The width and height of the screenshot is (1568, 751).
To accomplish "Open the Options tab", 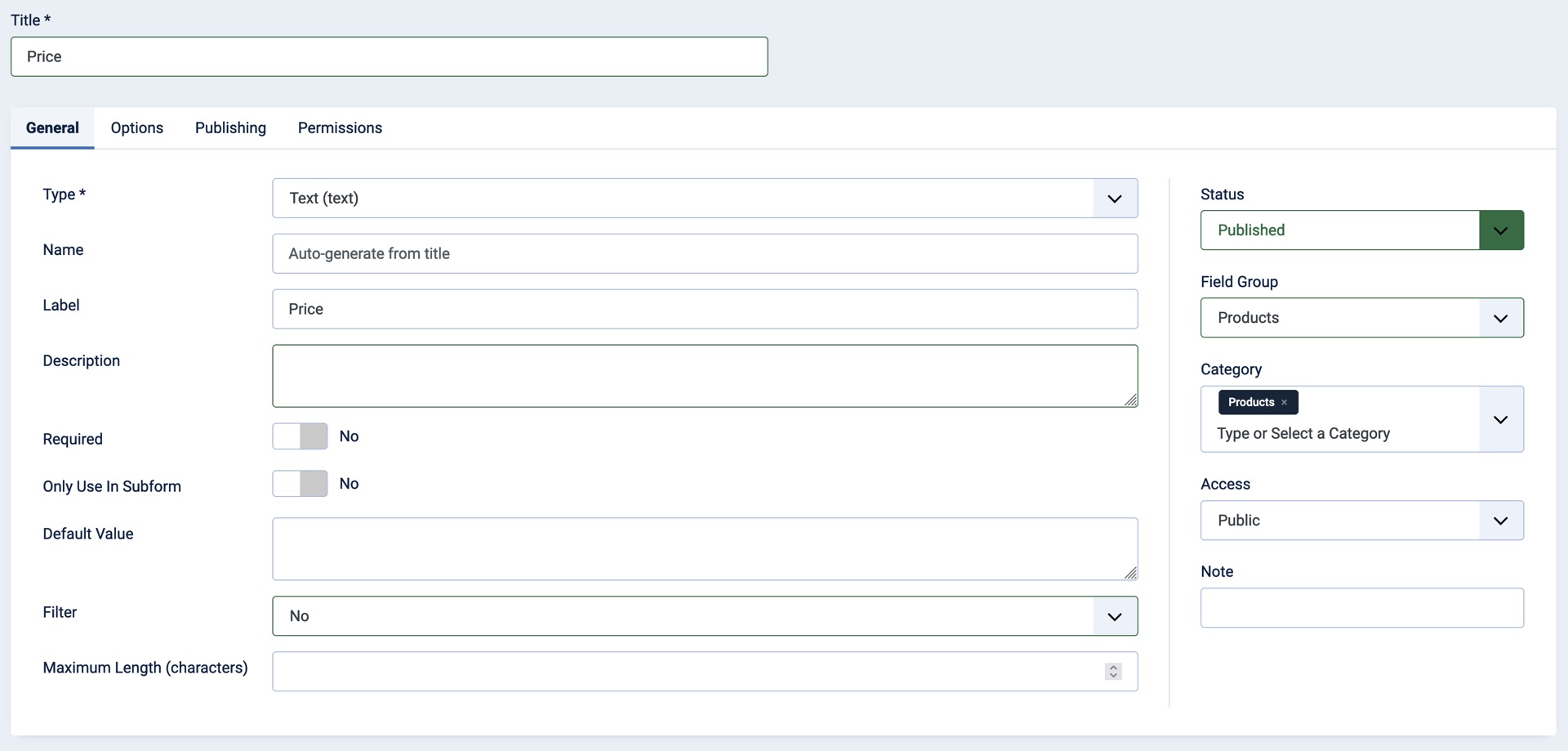I will click(137, 127).
